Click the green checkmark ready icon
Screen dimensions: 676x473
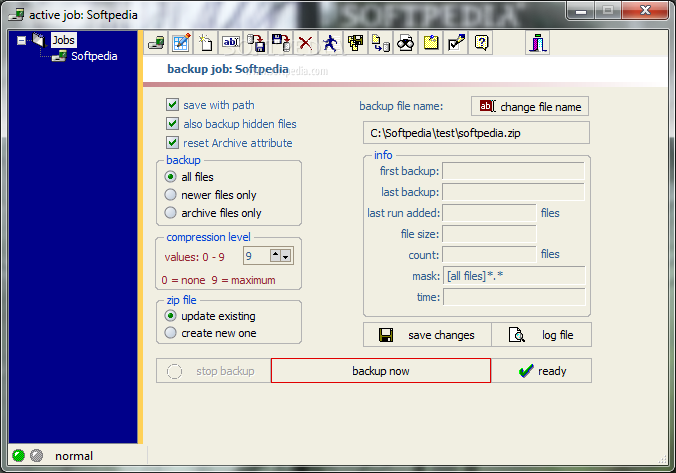[526, 371]
